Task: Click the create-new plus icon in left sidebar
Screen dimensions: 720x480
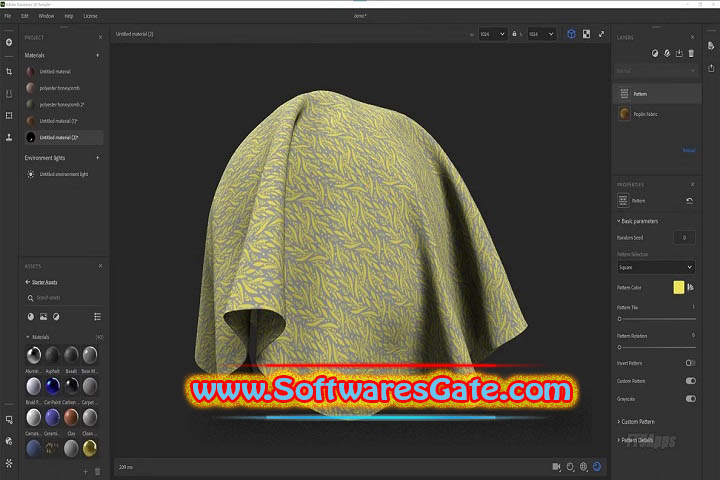Action: [9, 42]
